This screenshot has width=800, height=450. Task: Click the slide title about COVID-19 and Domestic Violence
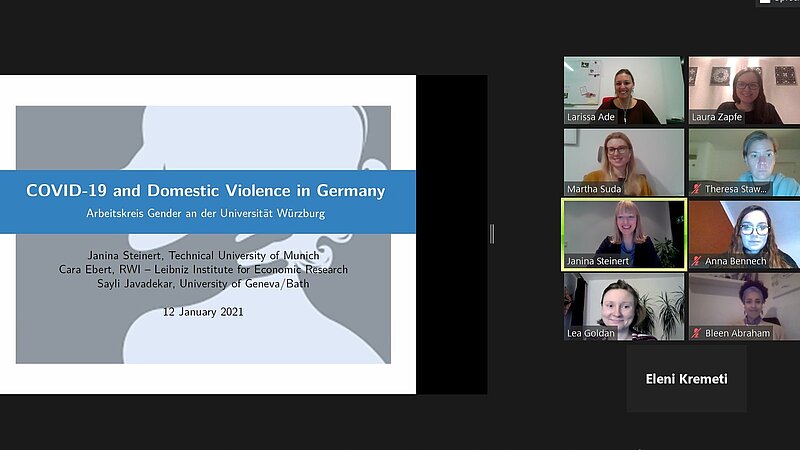click(205, 190)
